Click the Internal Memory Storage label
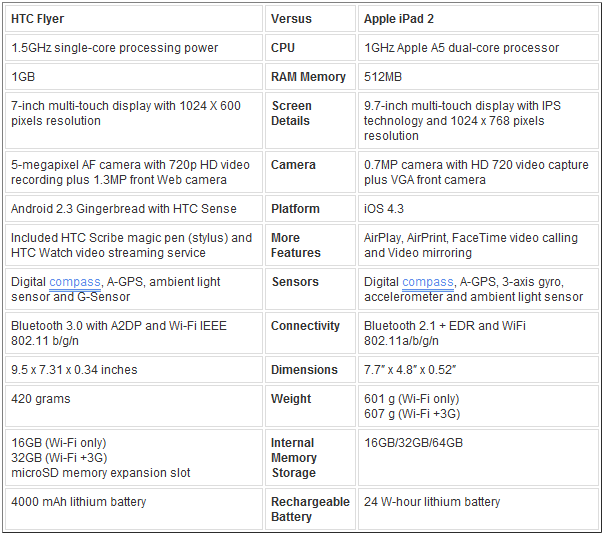Viewport: 606px width, 535px height. coord(294,458)
